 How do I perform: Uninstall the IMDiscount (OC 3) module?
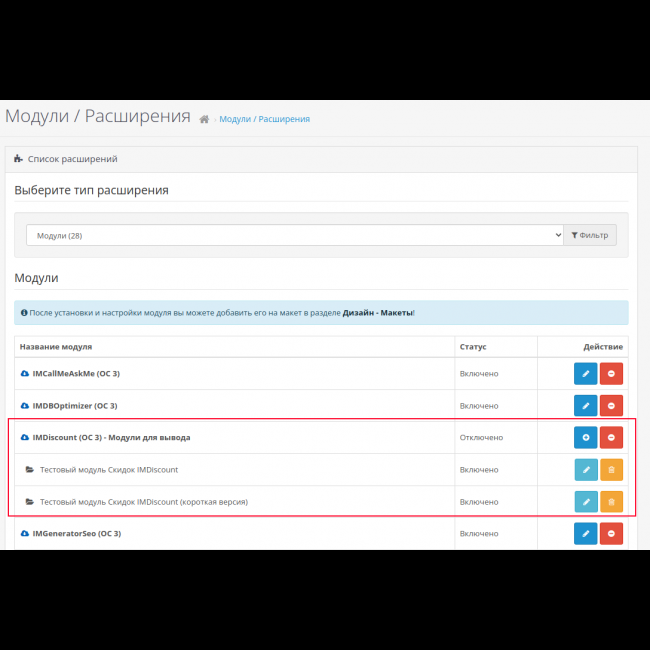coord(611,437)
